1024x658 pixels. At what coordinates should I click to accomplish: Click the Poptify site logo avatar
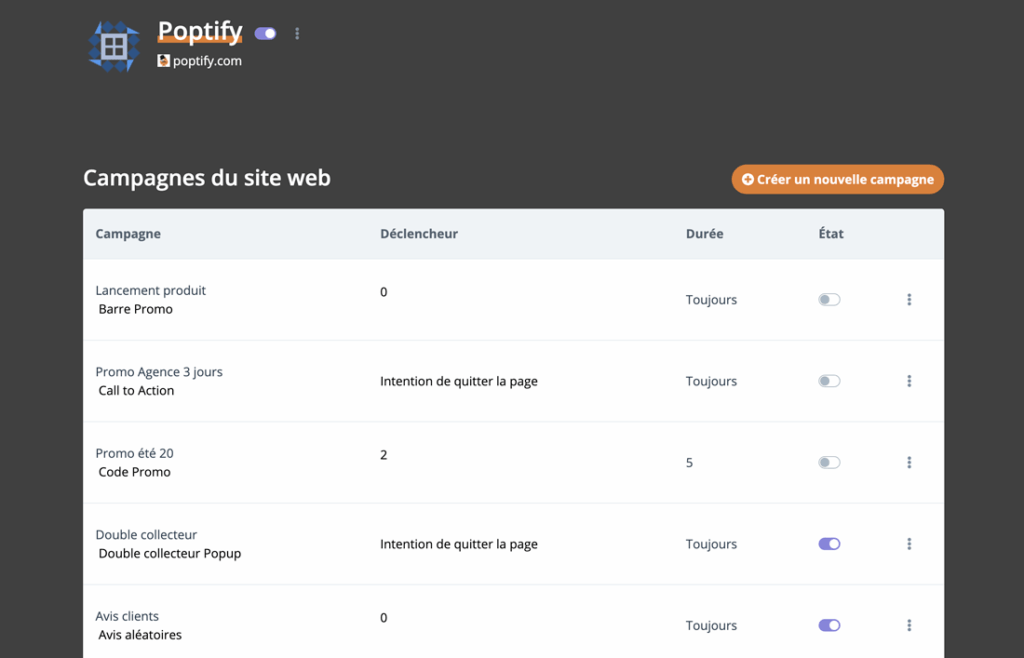114,47
